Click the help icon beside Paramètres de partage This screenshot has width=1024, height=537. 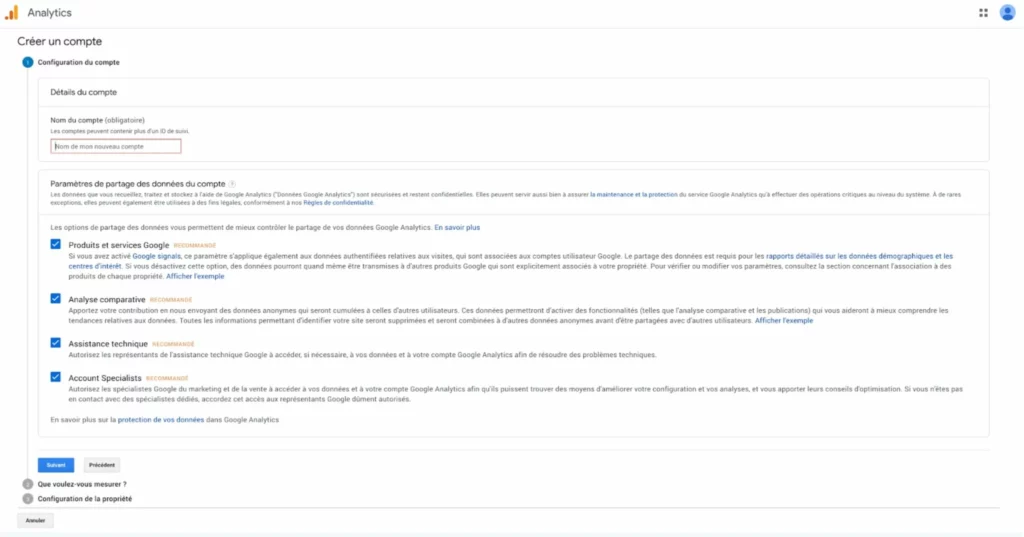tap(232, 184)
